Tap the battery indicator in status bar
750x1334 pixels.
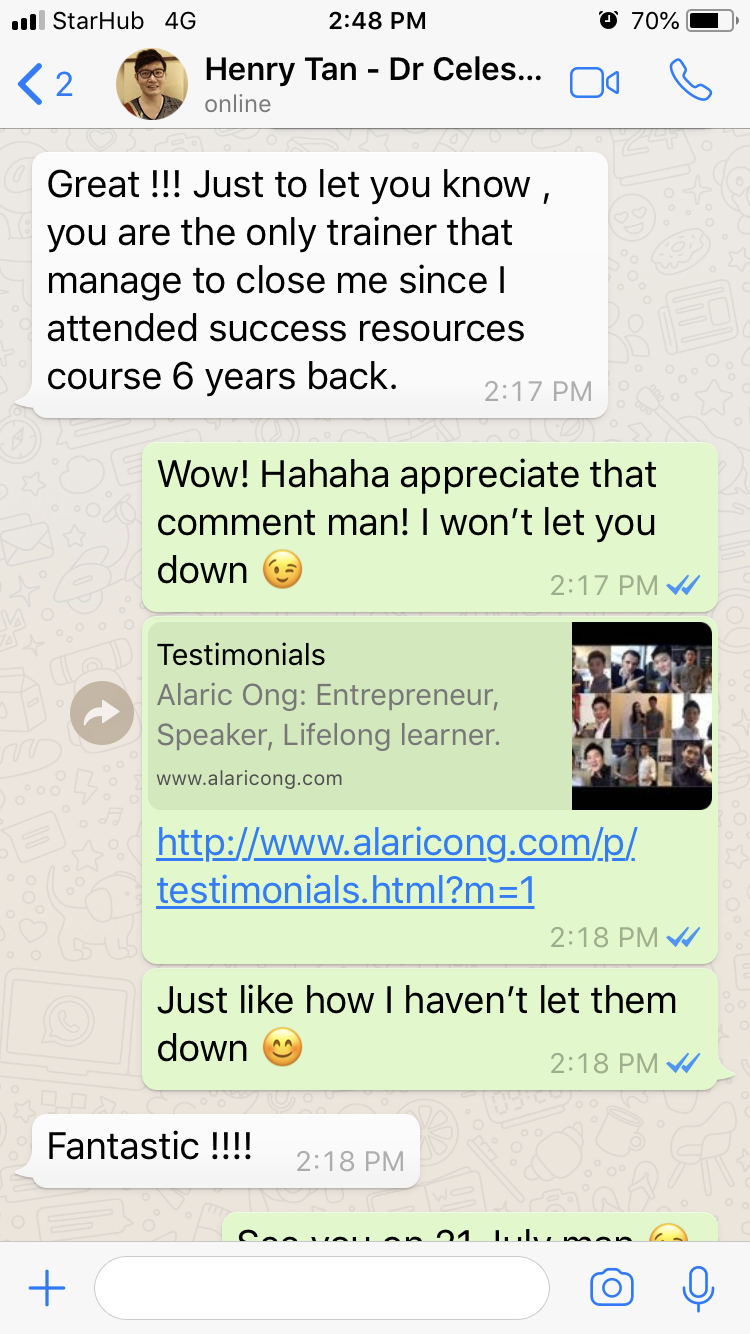(x=711, y=20)
